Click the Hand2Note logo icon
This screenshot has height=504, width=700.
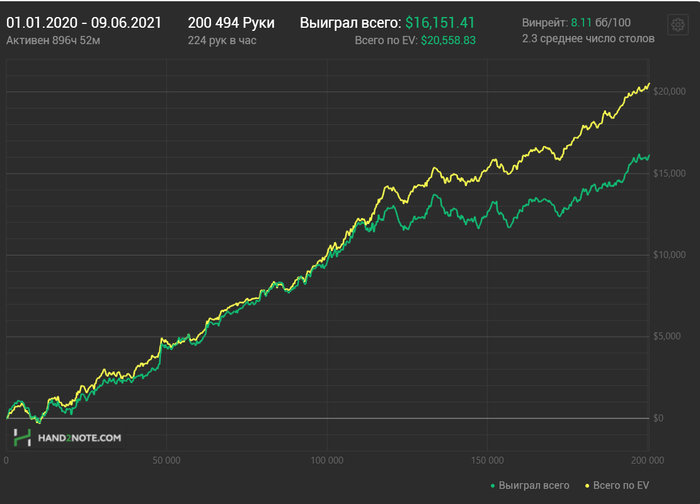pyautogui.click(x=22, y=437)
